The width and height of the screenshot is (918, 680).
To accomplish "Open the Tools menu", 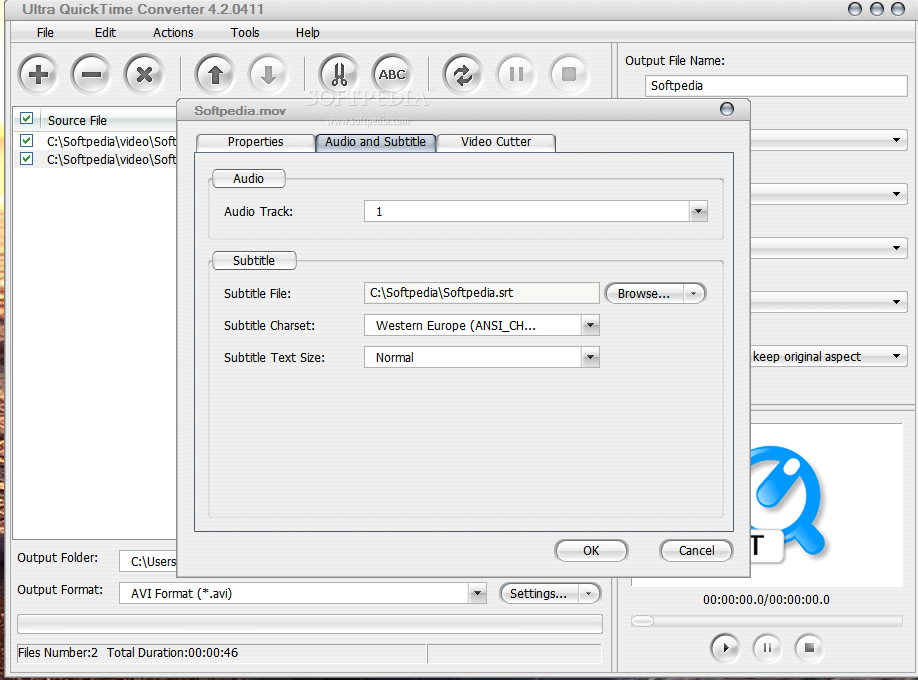I will (x=245, y=33).
